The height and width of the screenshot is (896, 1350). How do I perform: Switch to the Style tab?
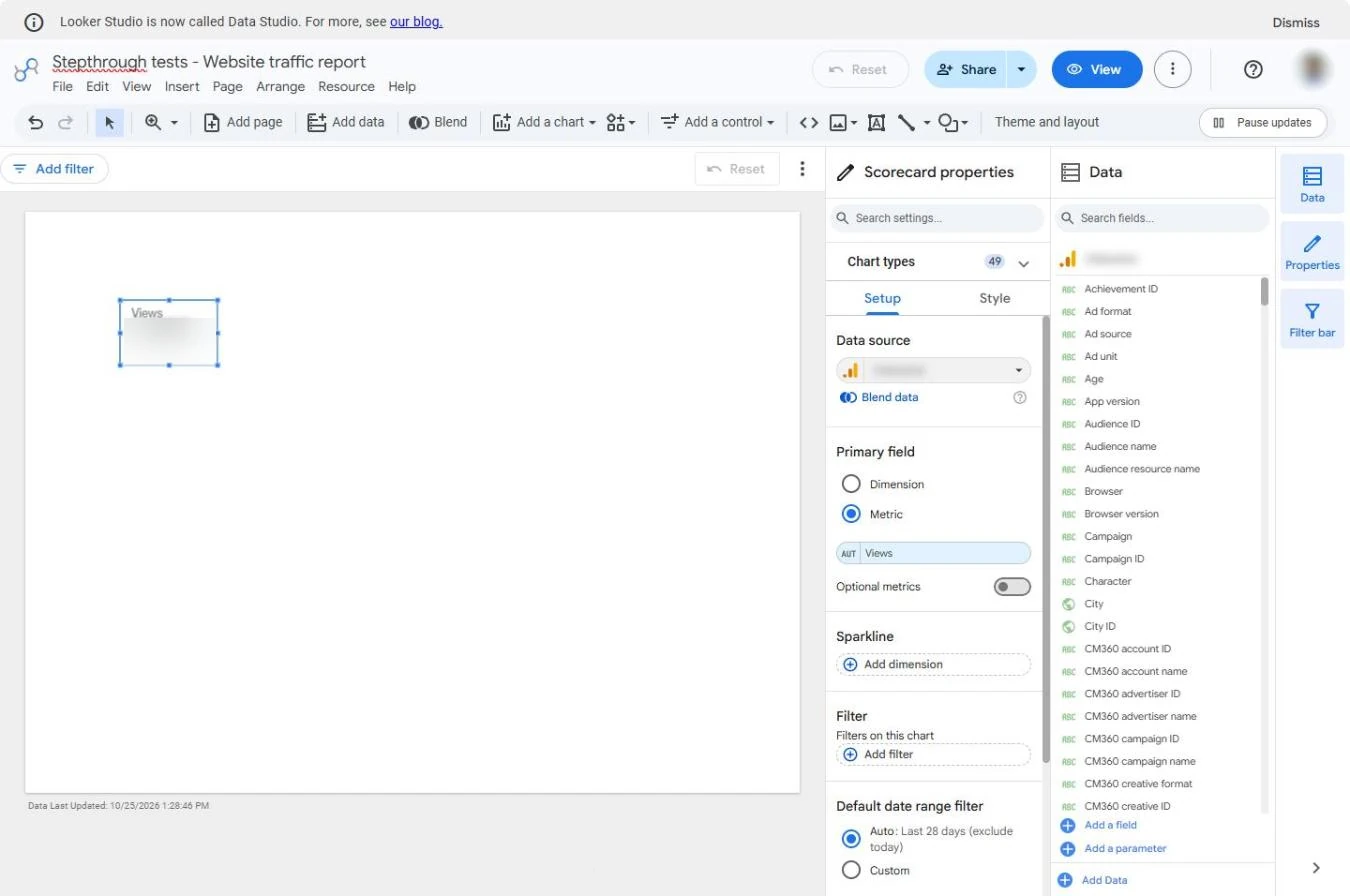click(x=994, y=298)
